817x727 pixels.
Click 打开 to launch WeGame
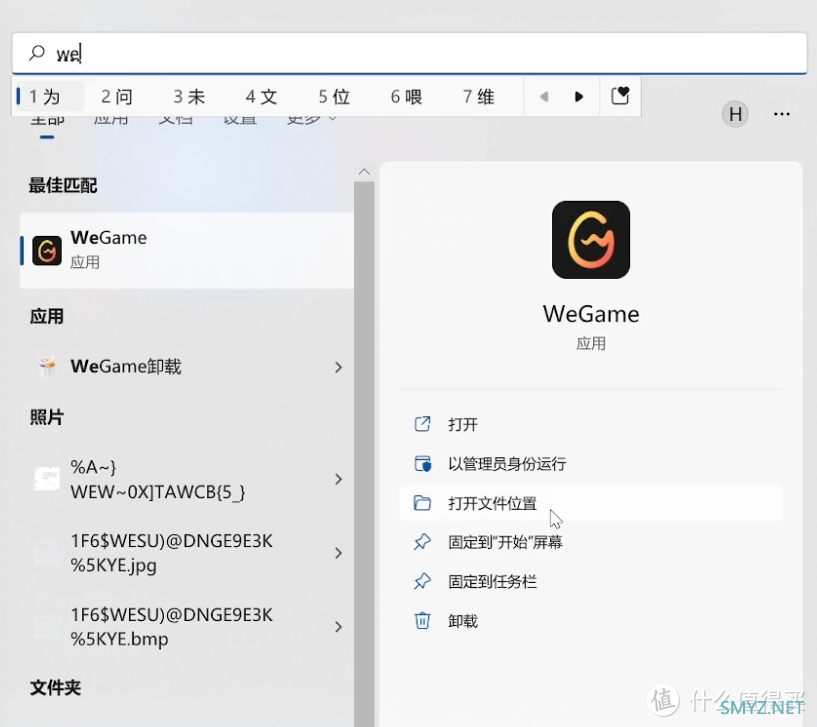click(591, 424)
